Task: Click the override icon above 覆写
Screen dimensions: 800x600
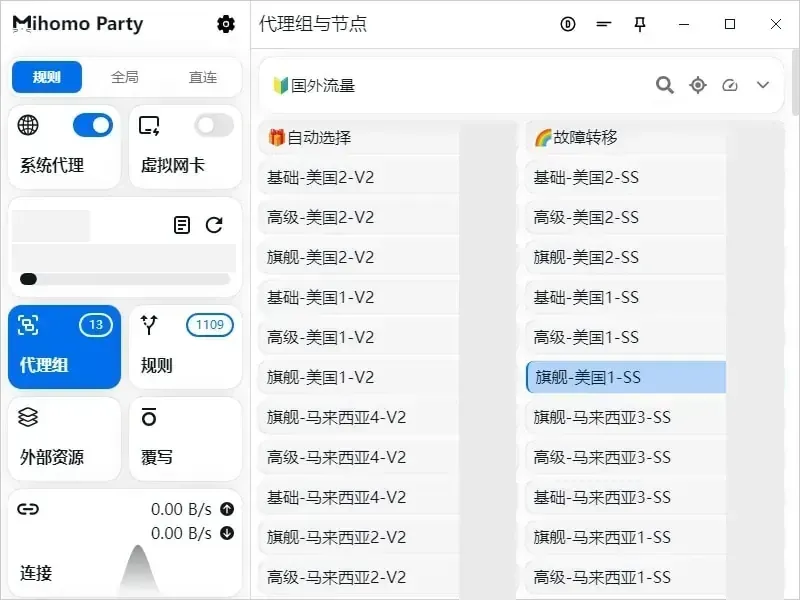Action: pos(149,417)
